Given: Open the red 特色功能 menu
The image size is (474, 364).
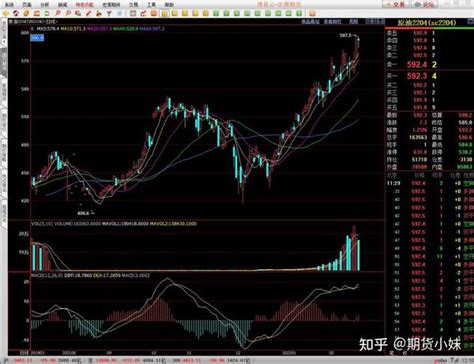Looking at the screenshot, I should [x=84, y=5].
